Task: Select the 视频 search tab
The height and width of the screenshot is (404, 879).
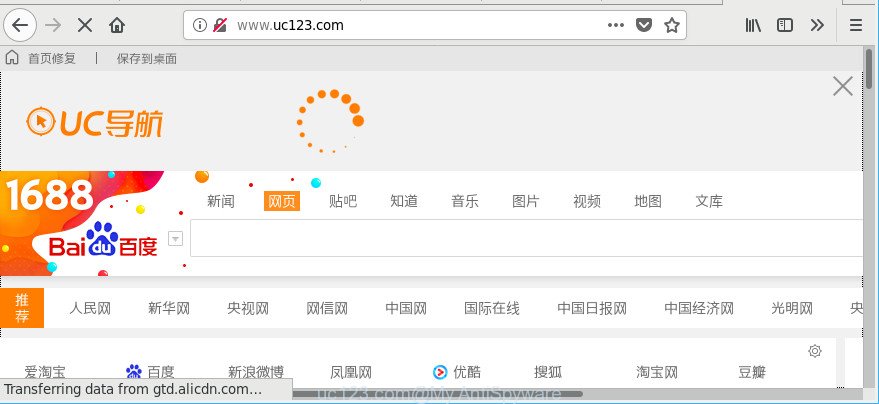Action: pyautogui.click(x=587, y=201)
